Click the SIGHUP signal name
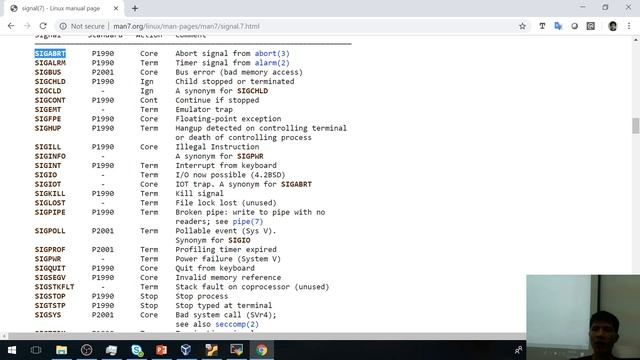Screen dimensions: 640x360 tap(48, 128)
